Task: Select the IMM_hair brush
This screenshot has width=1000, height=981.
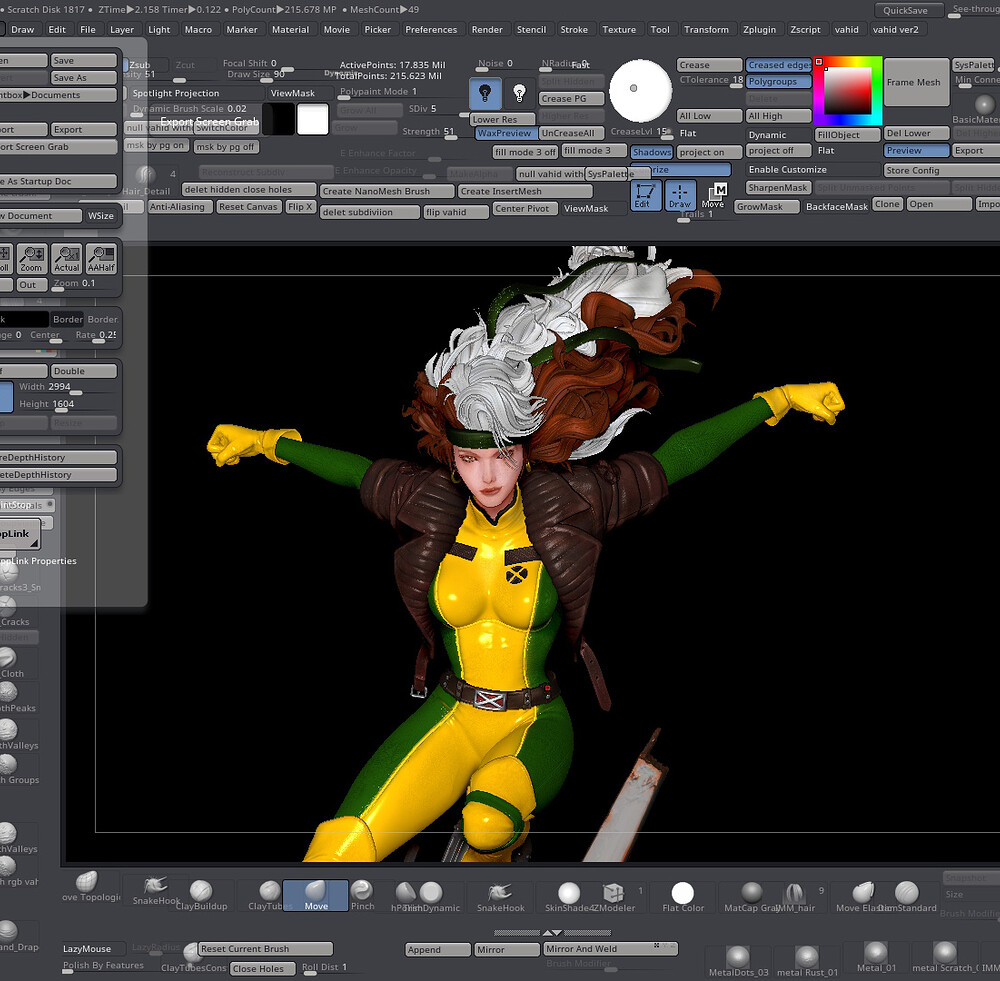Action: (x=795, y=896)
